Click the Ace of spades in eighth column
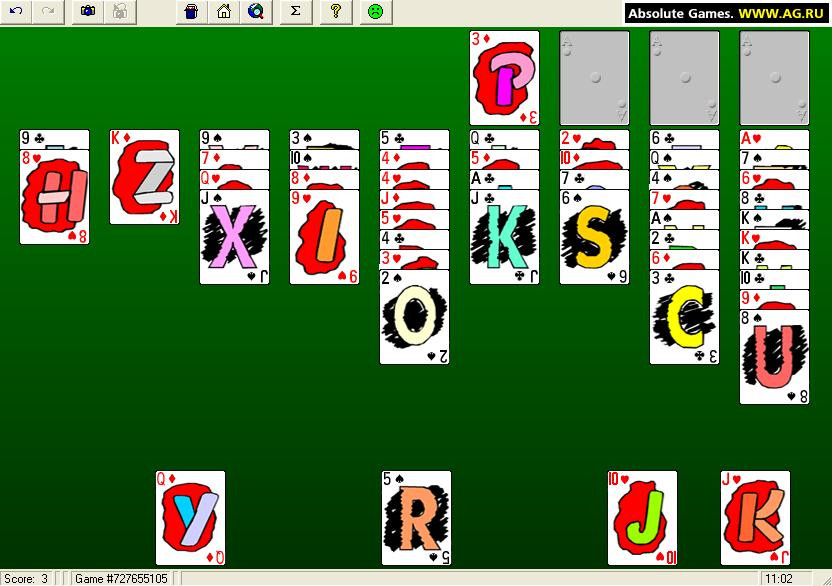 (684, 220)
